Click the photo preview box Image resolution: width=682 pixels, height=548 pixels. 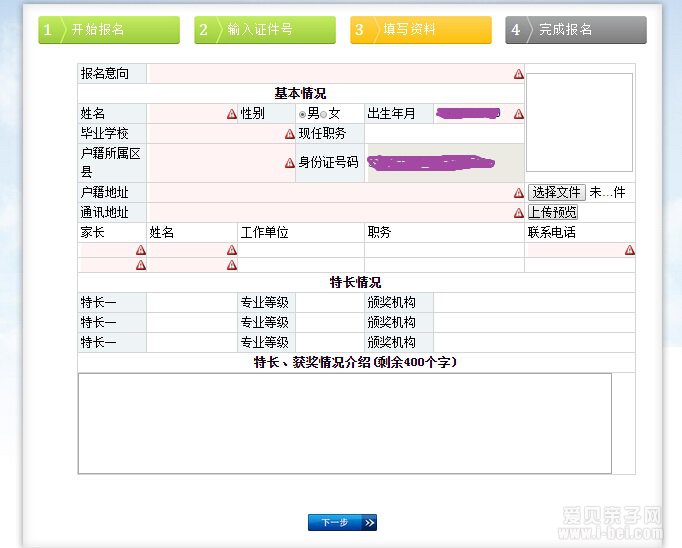pyautogui.click(x=579, y=122)
